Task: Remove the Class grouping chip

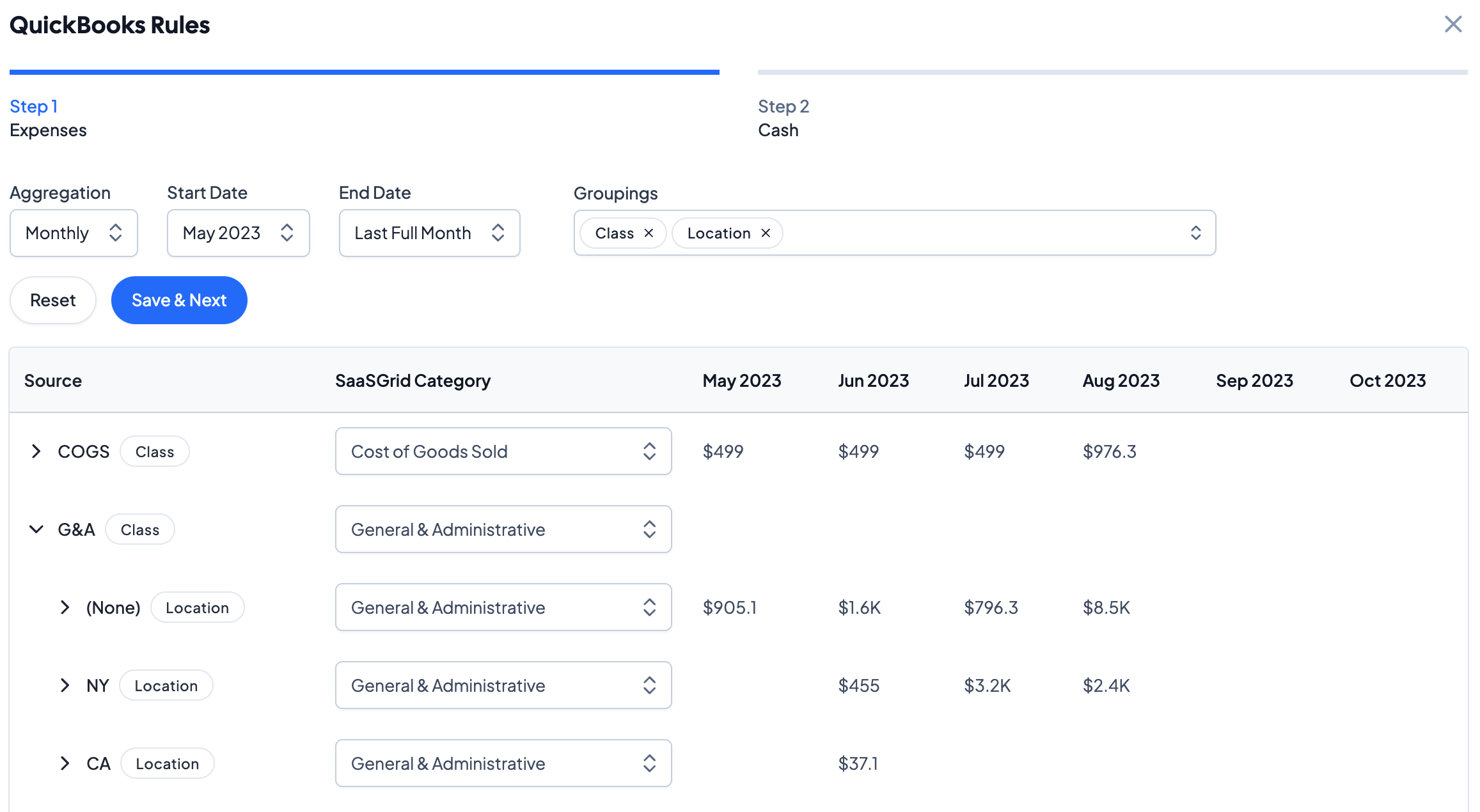Action: (649, 233)
